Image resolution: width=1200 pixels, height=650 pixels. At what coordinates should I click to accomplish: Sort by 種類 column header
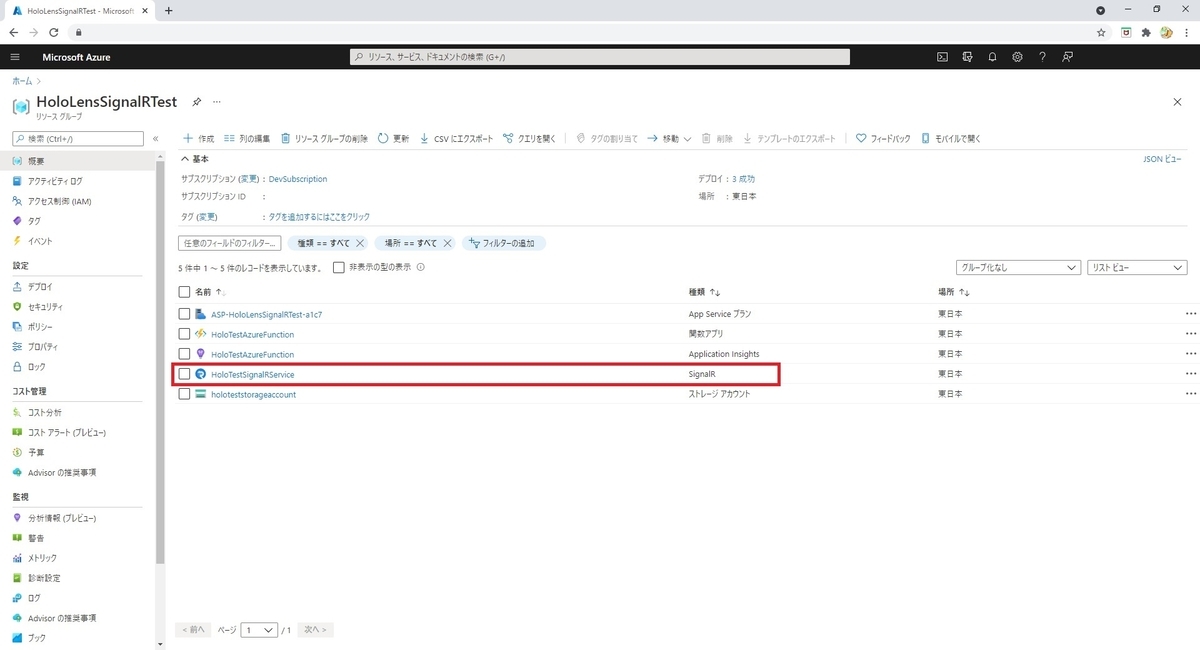pos(704,292)
